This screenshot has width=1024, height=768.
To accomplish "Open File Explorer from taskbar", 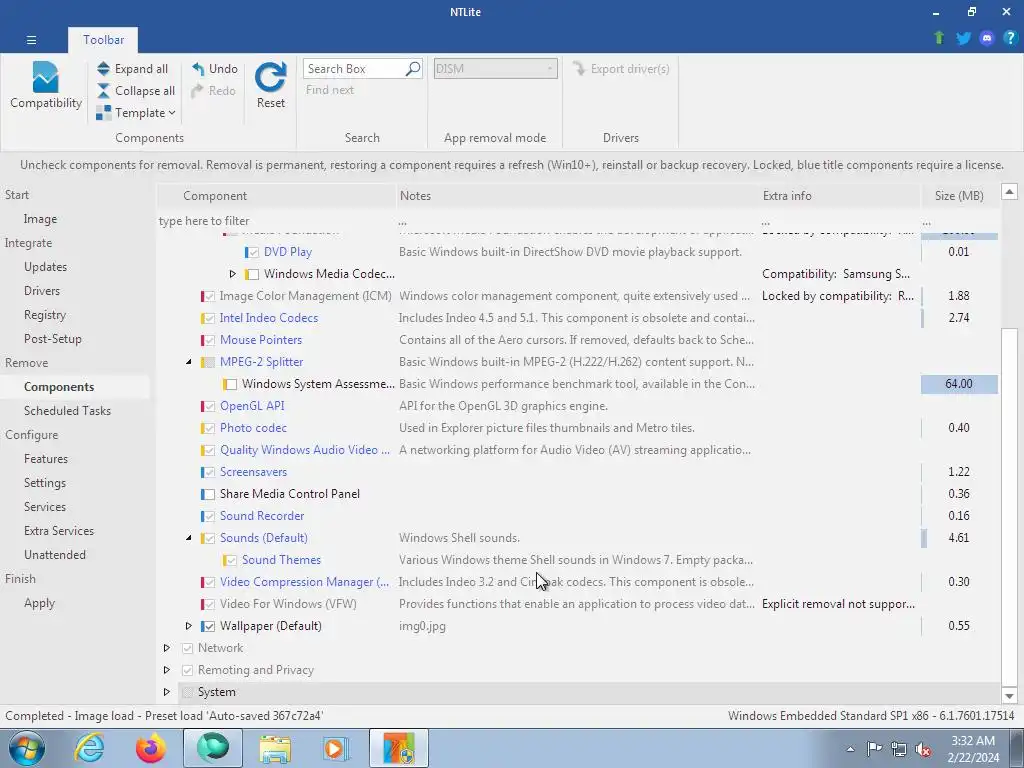I will [275, 748].
